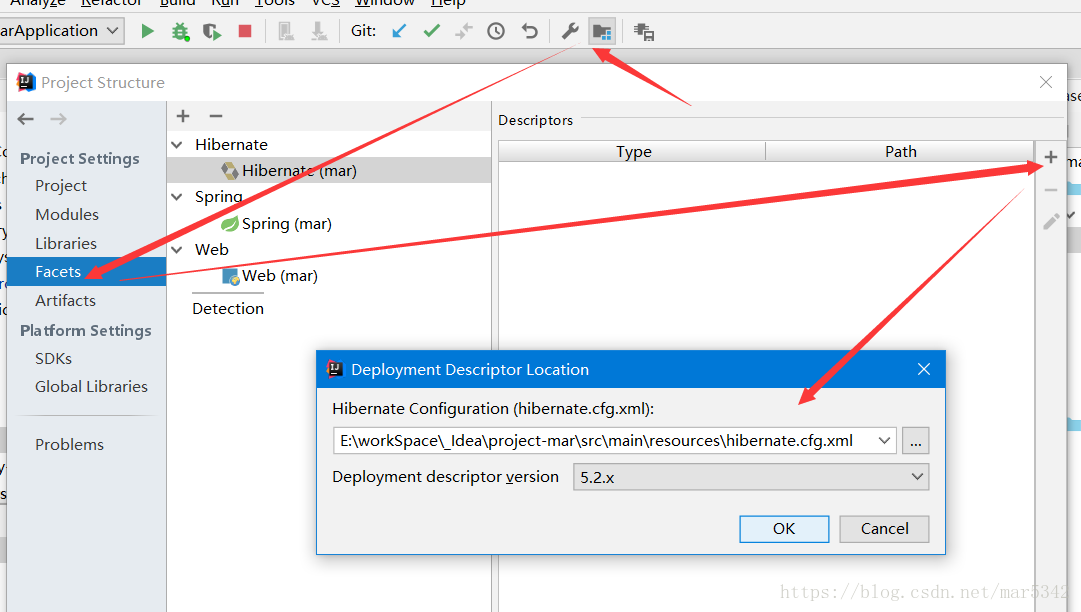Show Git history clock icon
This screenshot has height=612, width=1081.
496,31
